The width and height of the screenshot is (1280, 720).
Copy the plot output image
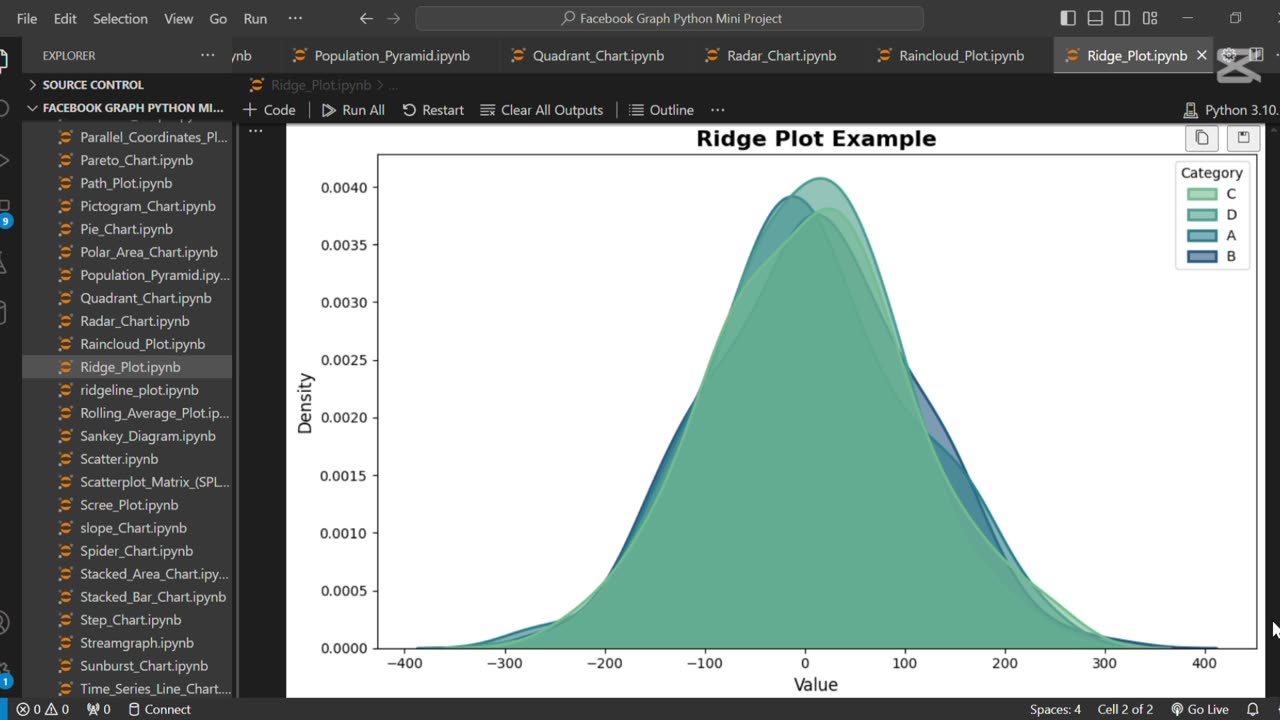tap(1202, 138)
